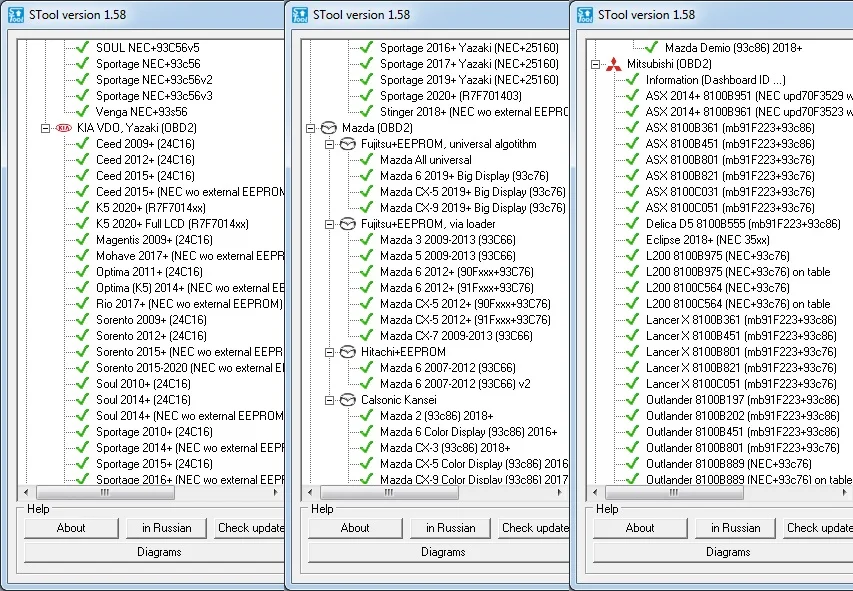The image size is (853, 591).
Task: Click Check update in the right window
Action: pos(819,528)
